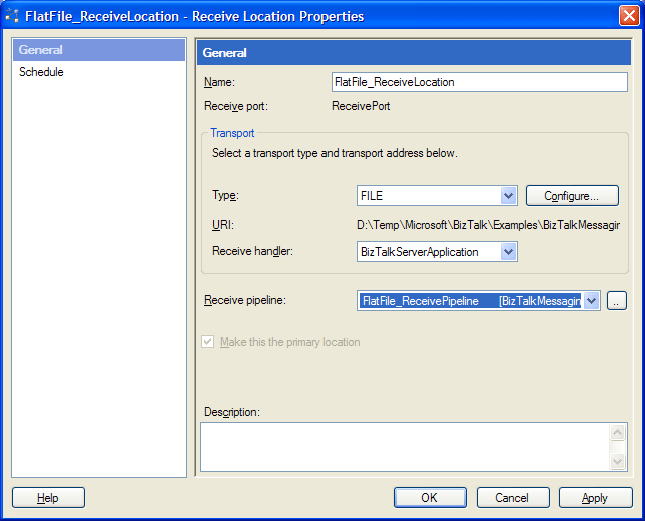Click the ellipsis button next to Receive pipeline
The image size is (645, 521).
tap(616, 301)
